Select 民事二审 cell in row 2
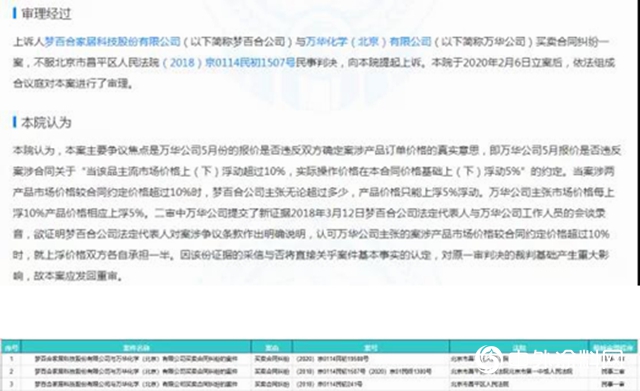Screen dimensions: 640x391 point(613,371)
